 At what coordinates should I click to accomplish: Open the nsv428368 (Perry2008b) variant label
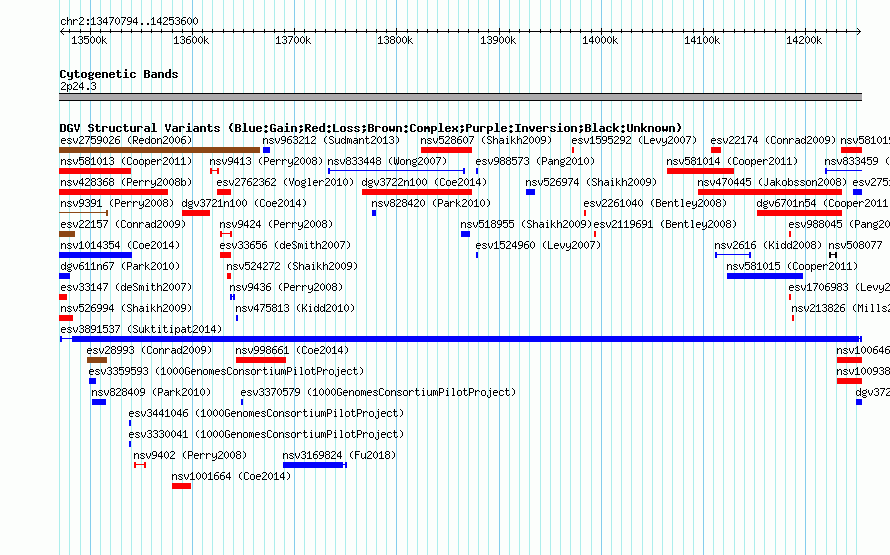point(126,182)
